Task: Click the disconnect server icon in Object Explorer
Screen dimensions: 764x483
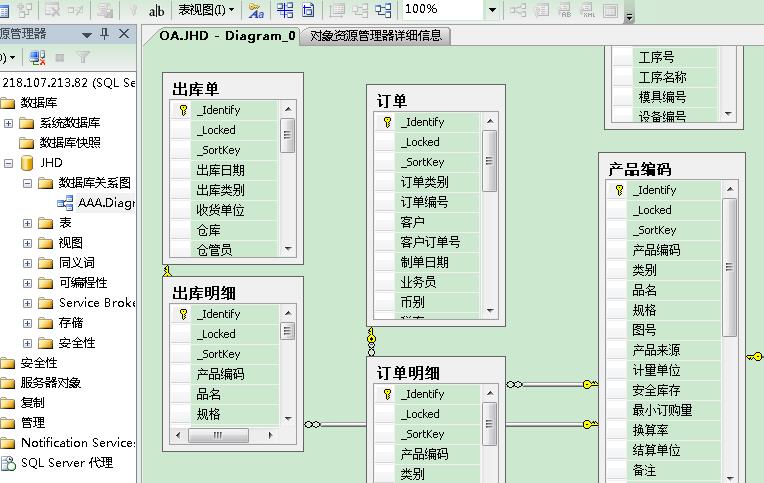Action: pos(37,58)
